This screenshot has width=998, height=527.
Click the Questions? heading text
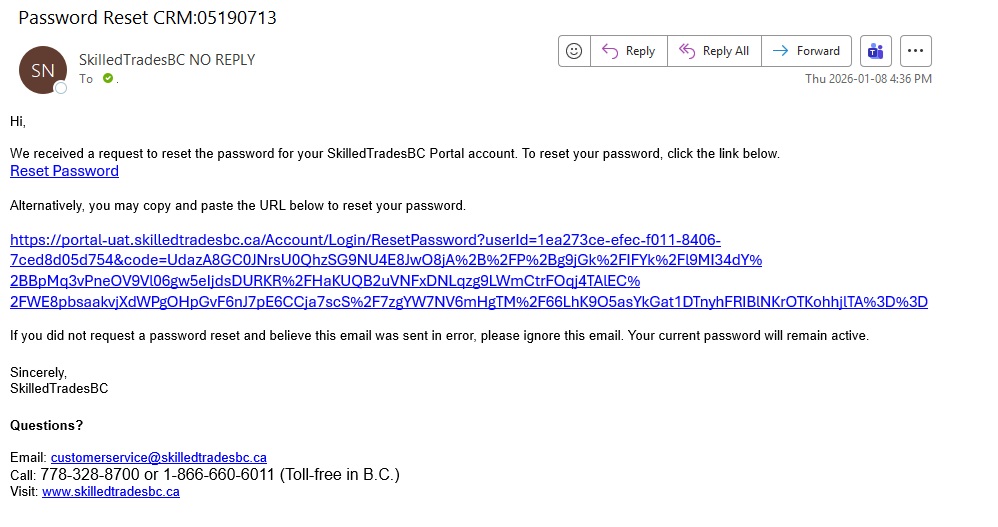(46, 425)
